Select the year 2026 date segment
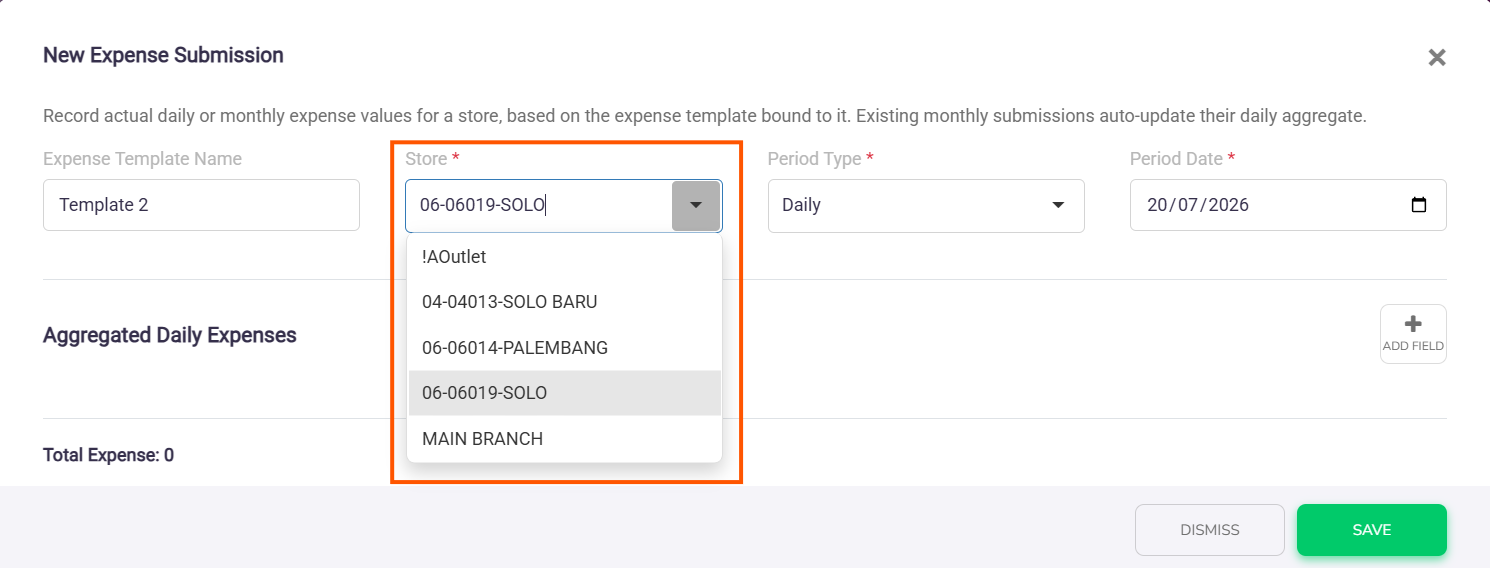Viewport: 1490px width, 568px height. (1226, 205)
